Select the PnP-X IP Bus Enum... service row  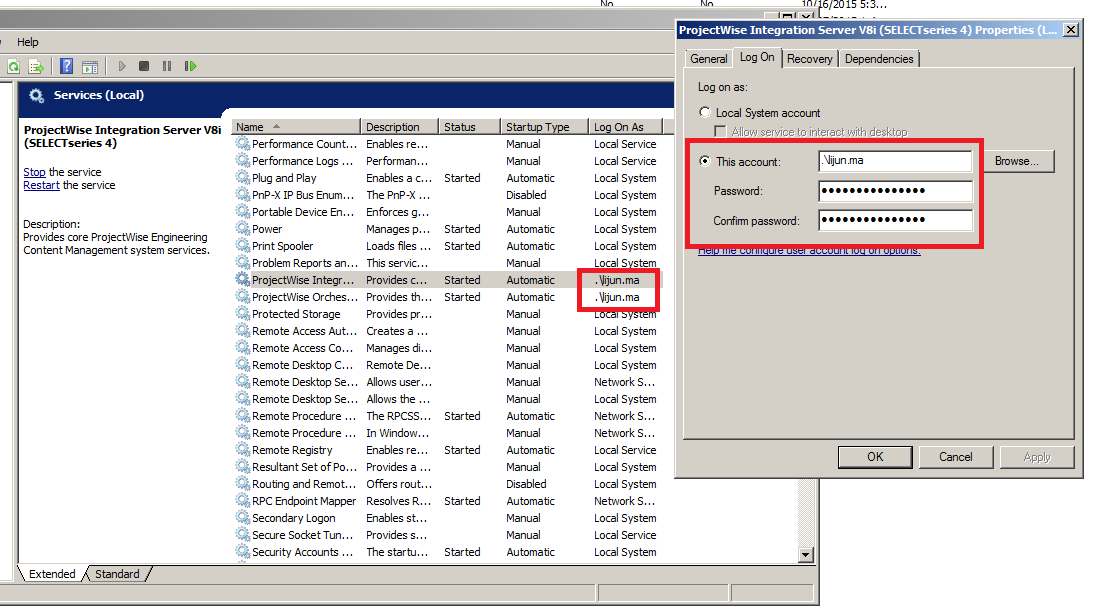446,195
